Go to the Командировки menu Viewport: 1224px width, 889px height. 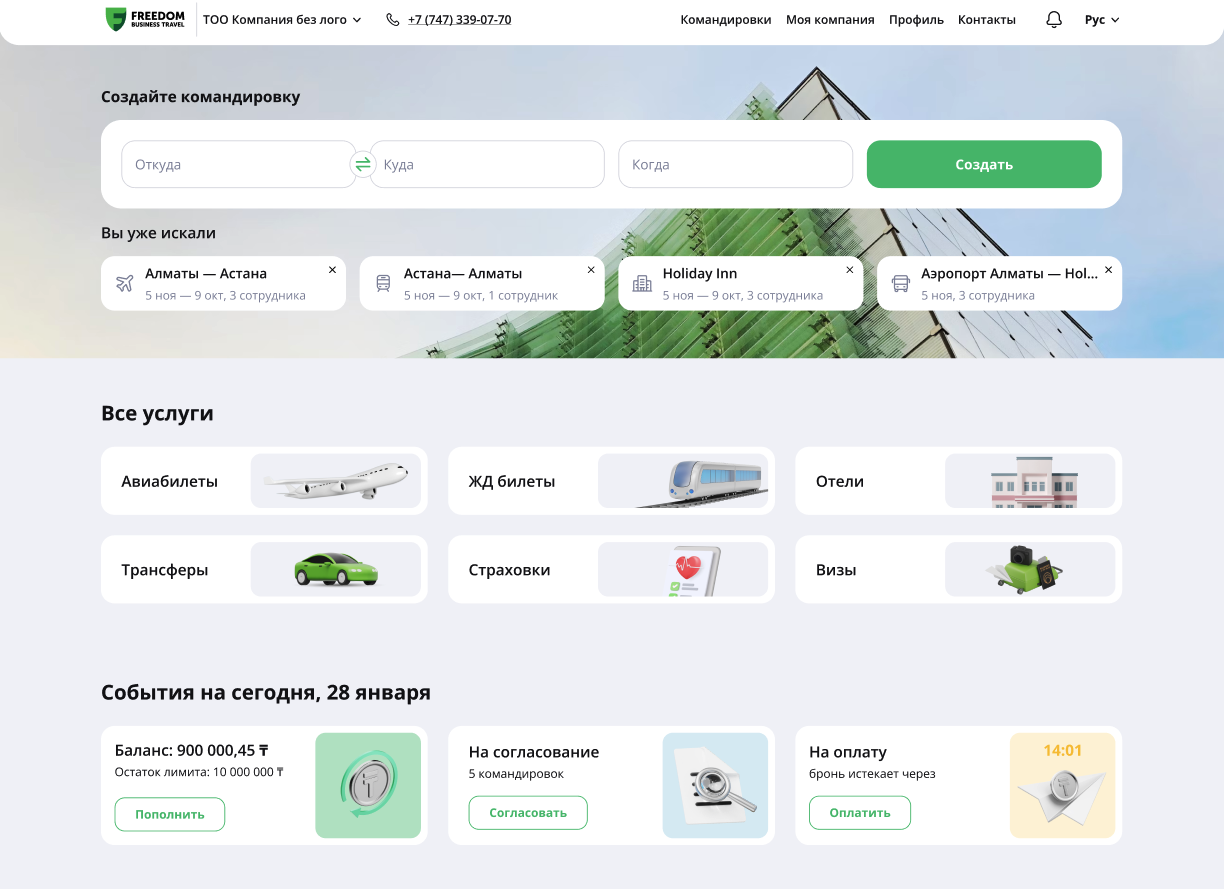(x=725, y=20)
